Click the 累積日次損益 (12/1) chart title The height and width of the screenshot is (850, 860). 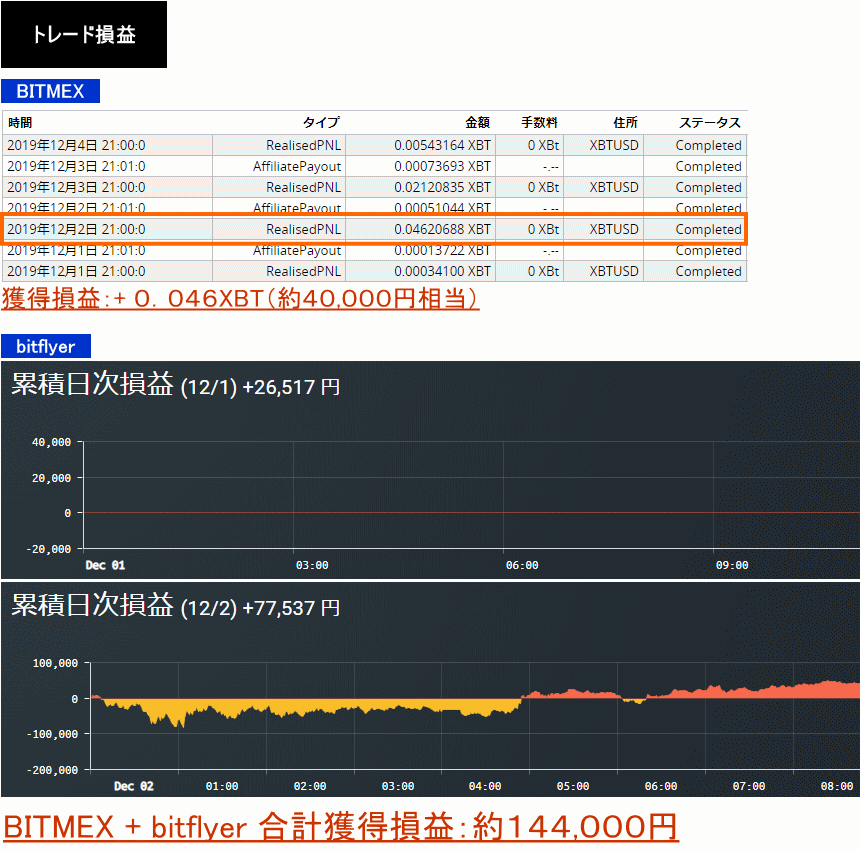click(x=175, y=386)
